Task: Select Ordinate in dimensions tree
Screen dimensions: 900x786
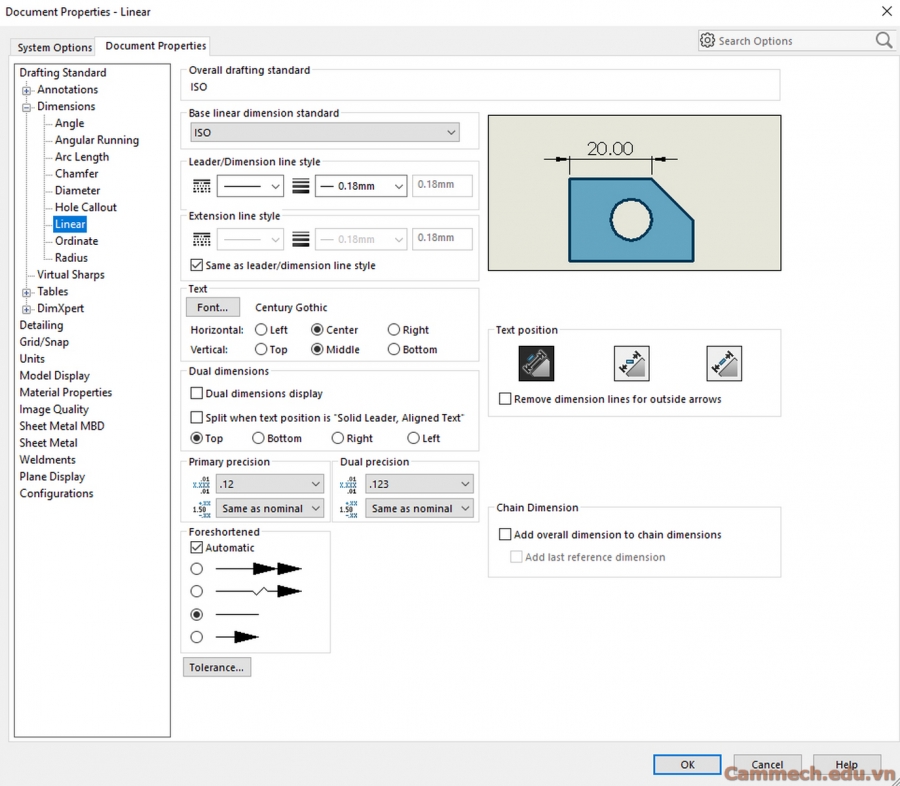Action: tap(76, 241)
